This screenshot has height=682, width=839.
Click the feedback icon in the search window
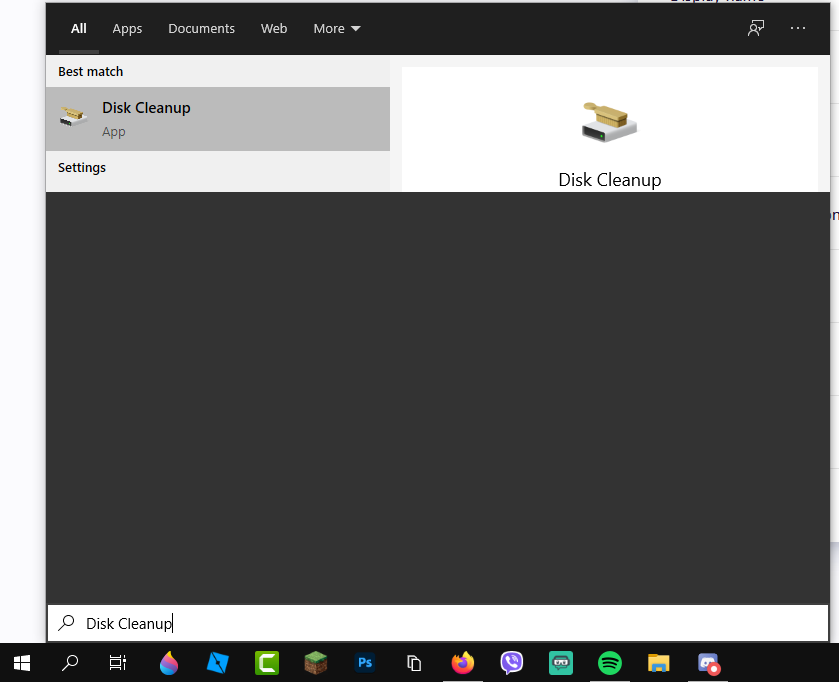click(755, 28)
